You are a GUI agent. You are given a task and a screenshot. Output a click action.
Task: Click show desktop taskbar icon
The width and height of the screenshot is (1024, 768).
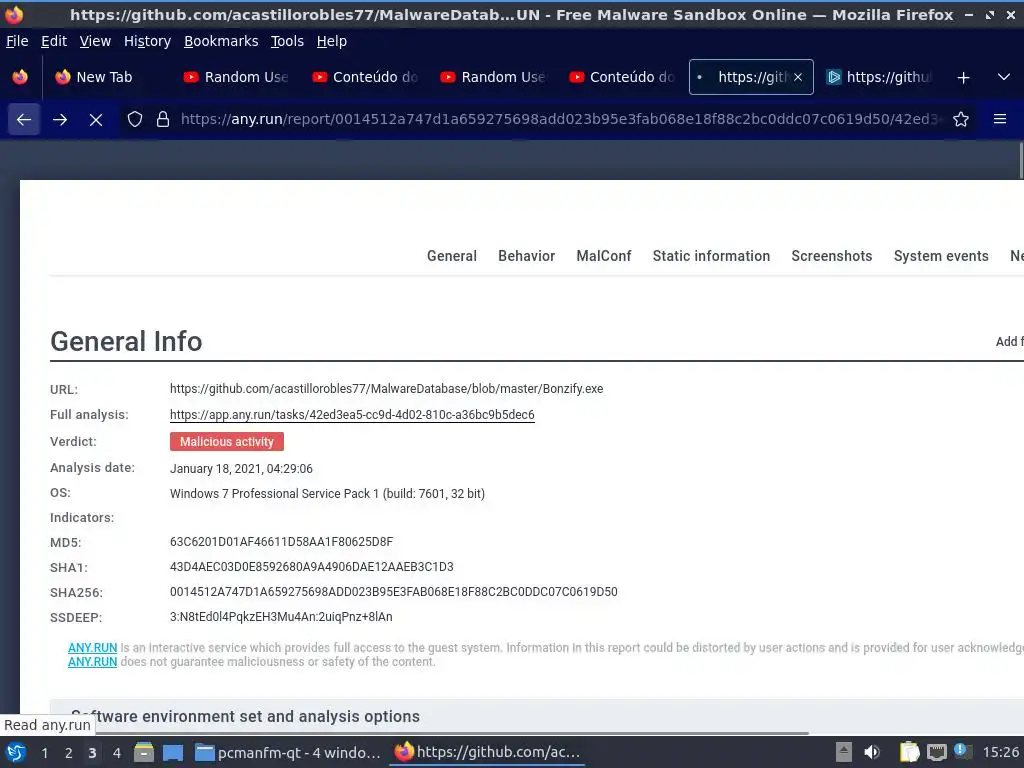click(172, 753)
